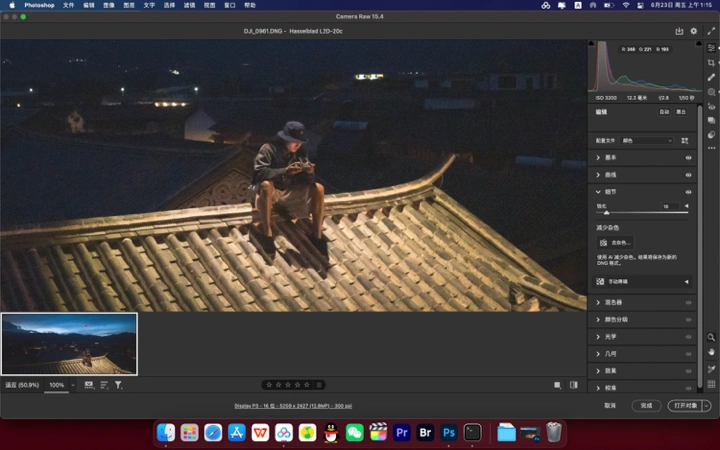The image size is (720, 450).
Task: Select the Hand pan tool
Action: click(x=711, y=352)
